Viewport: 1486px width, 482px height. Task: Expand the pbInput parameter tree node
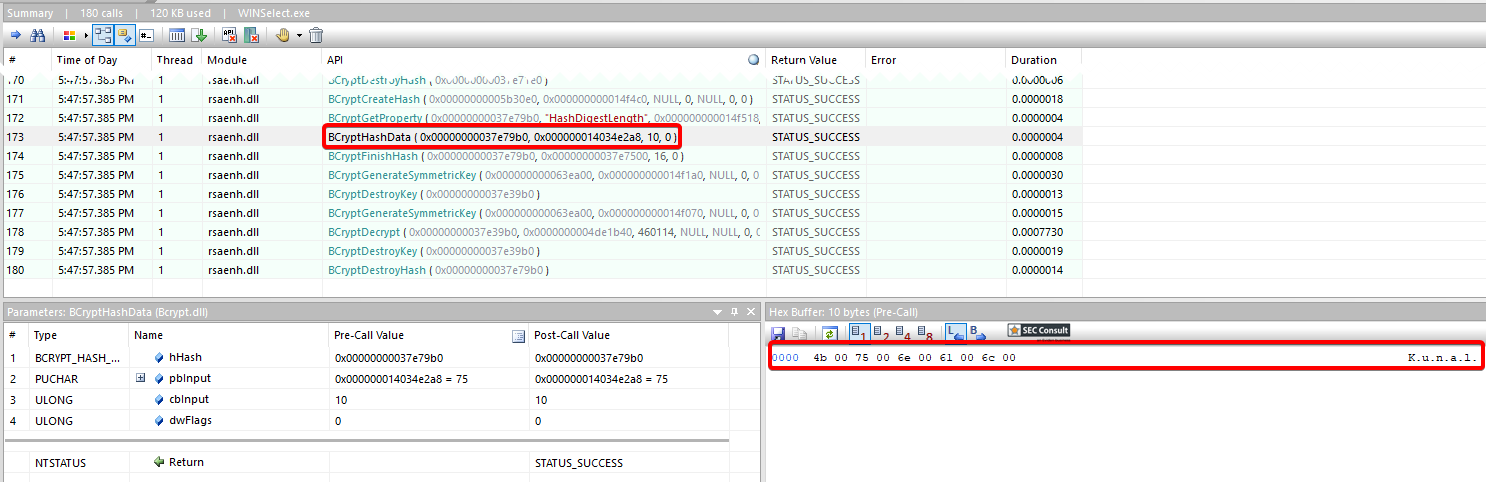click(141, 379)
